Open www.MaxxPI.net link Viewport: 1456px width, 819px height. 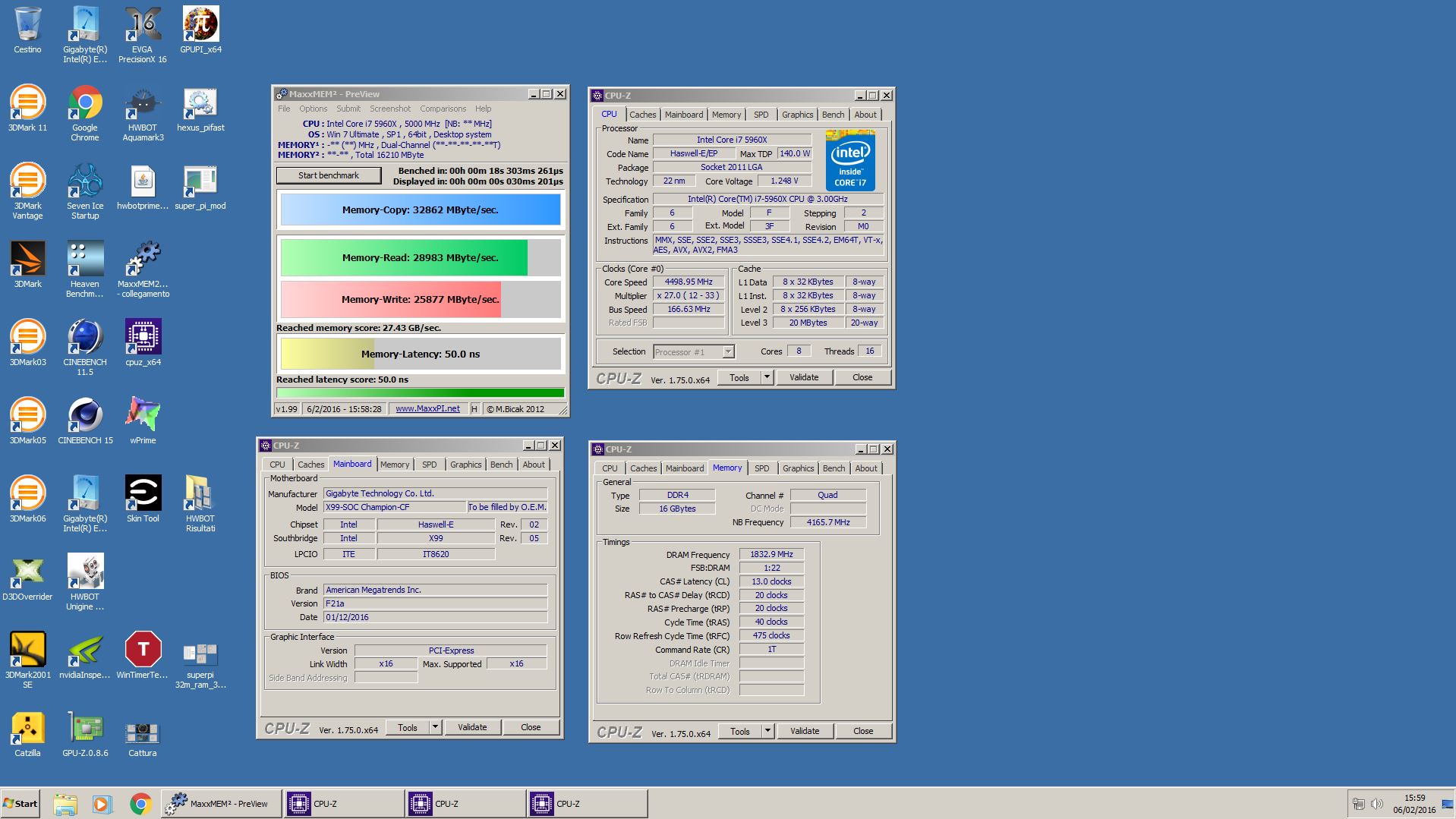click(x=427, y=408)
